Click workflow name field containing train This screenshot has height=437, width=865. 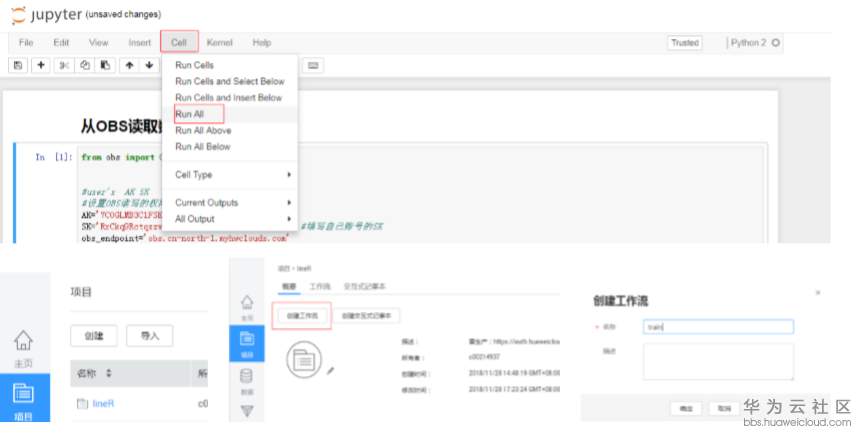(718, 327)
